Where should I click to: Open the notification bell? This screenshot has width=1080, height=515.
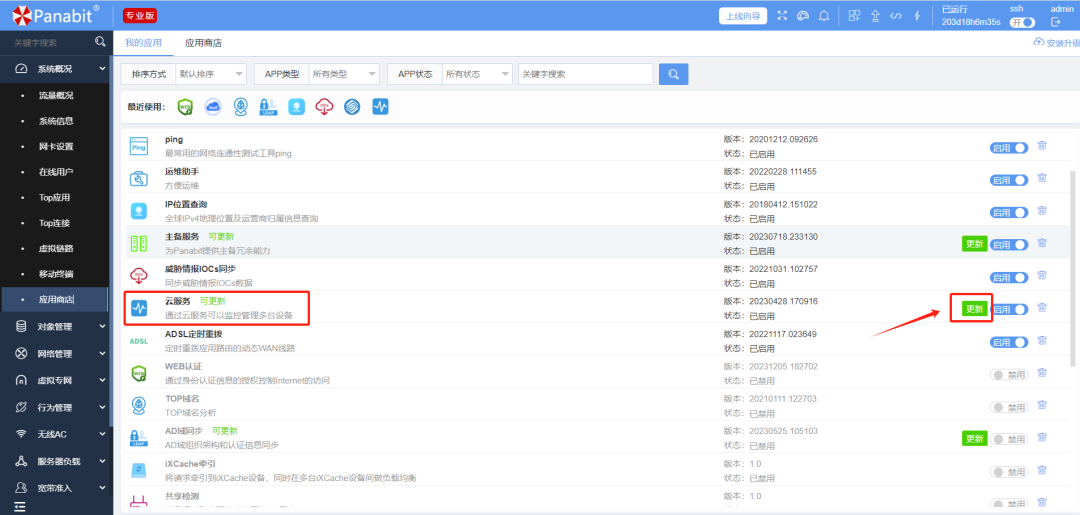(x=823, y=16)
